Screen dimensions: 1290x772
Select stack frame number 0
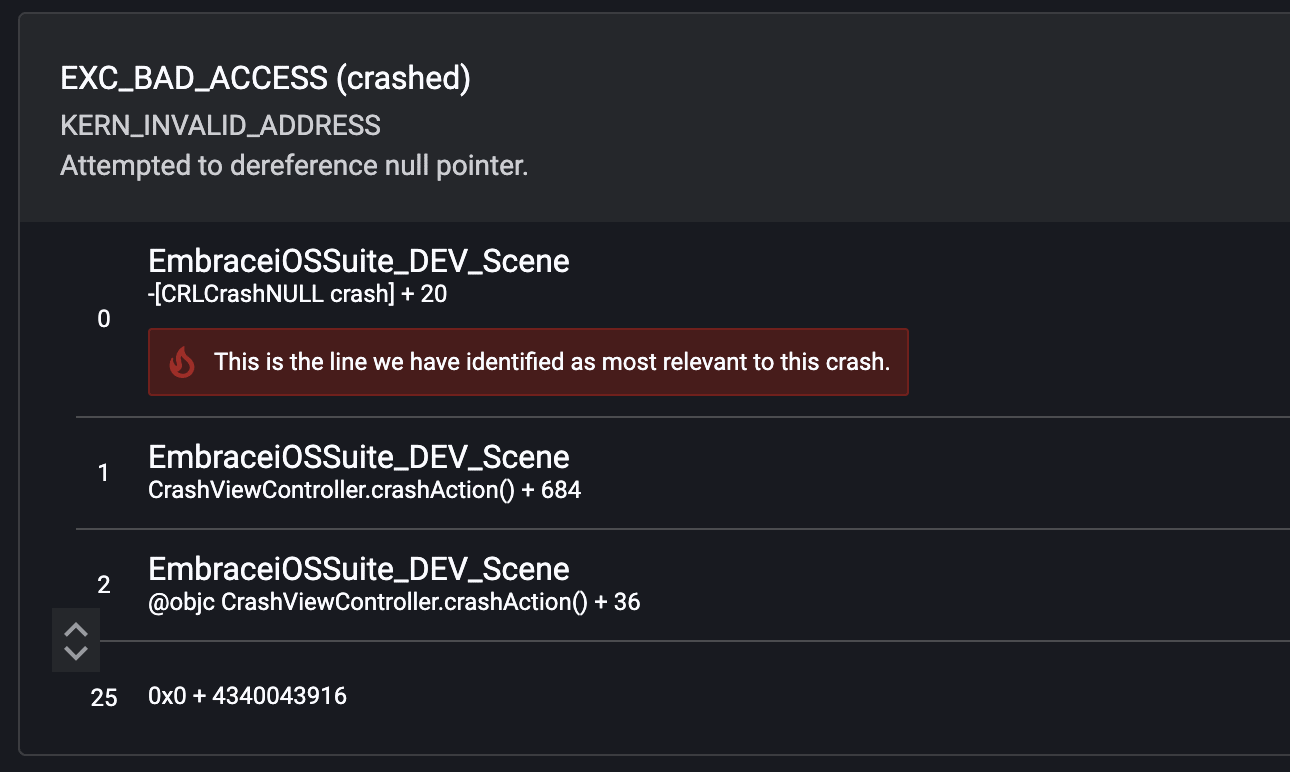104,319
